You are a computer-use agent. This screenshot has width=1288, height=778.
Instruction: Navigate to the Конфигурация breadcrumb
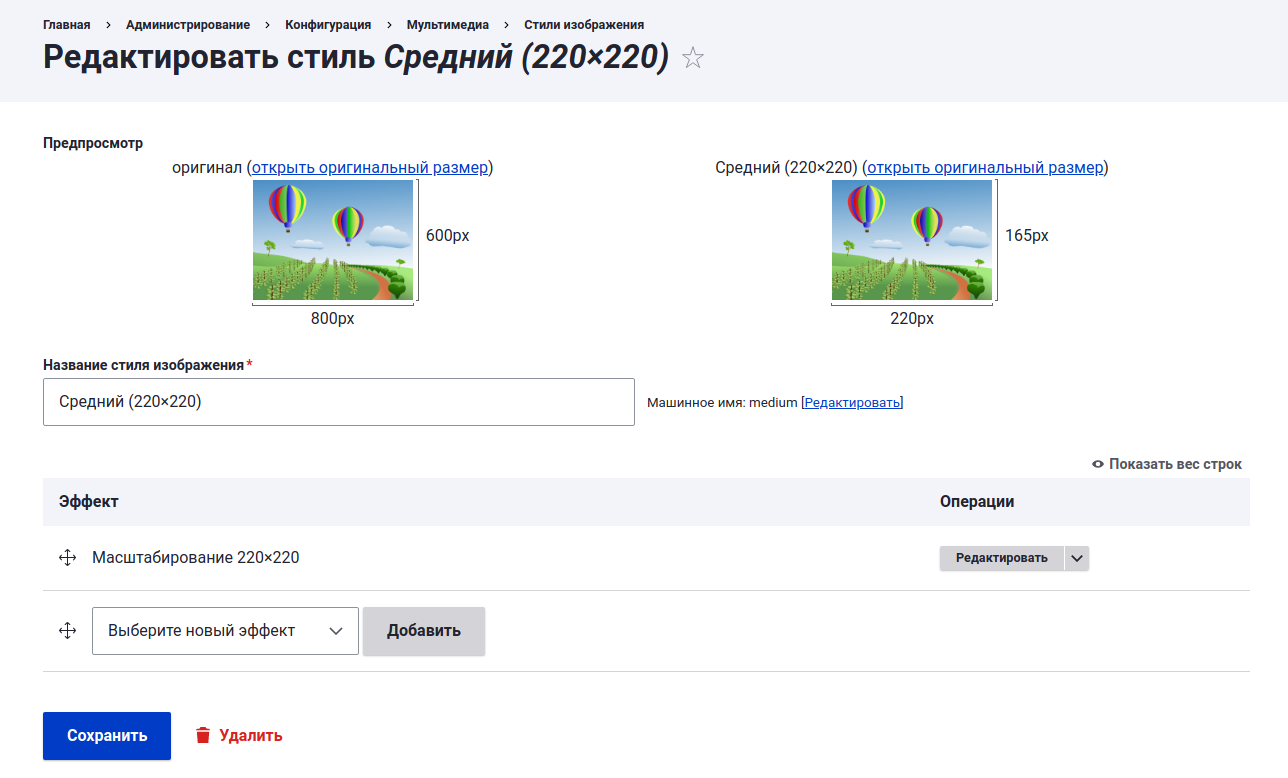(x=328, y=24)
